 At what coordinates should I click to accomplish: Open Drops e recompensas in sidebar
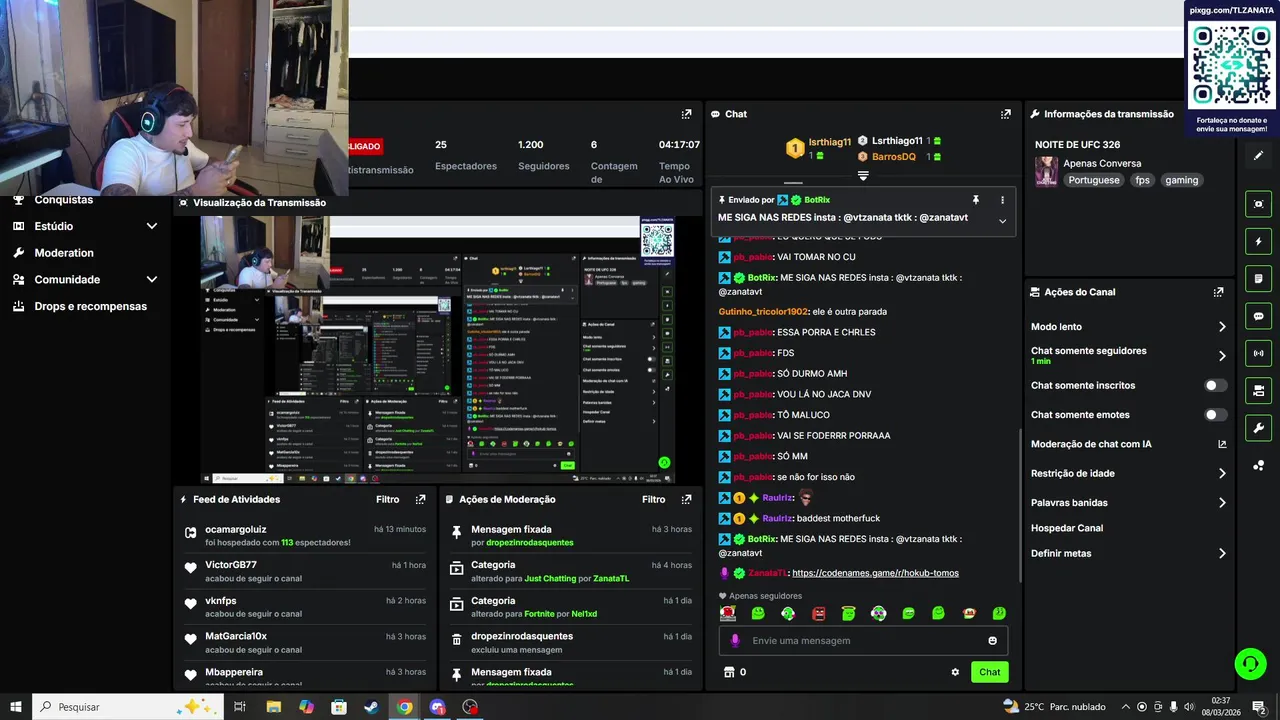(90, 306)
